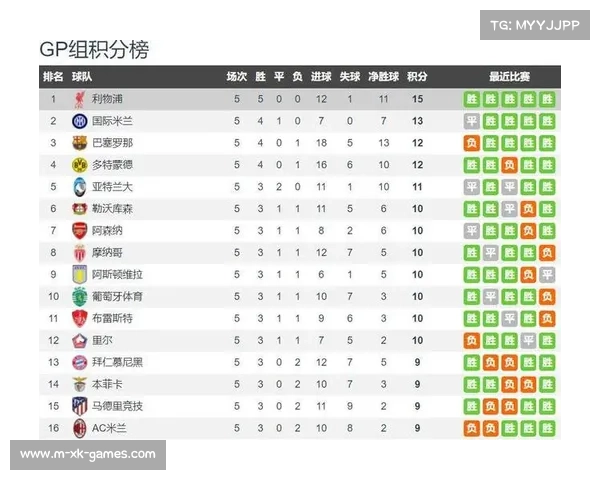Click Barcelona's orange 负 recent result badge

coord(472,143)
